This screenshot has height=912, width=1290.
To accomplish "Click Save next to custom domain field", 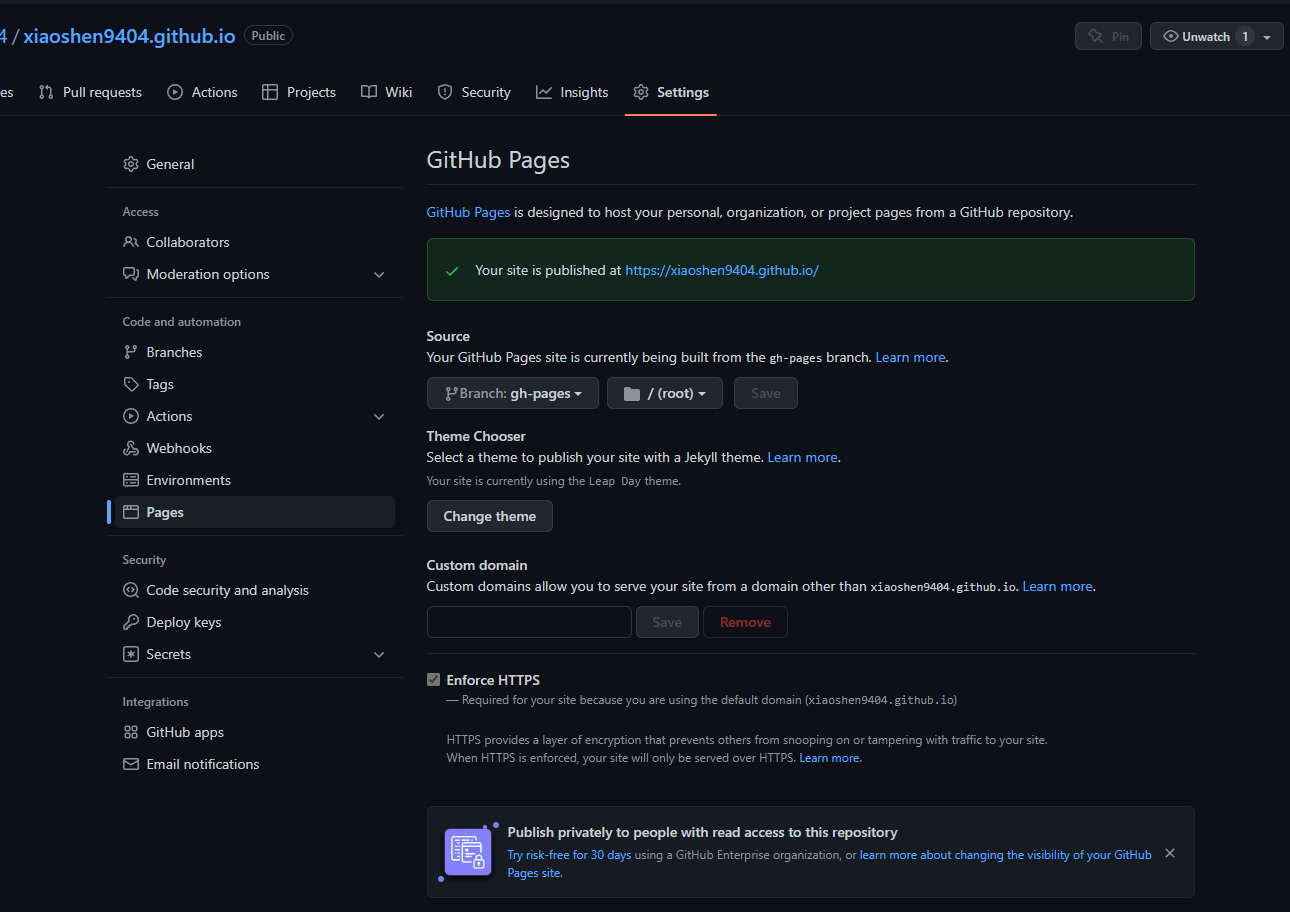I will point(667,622).
